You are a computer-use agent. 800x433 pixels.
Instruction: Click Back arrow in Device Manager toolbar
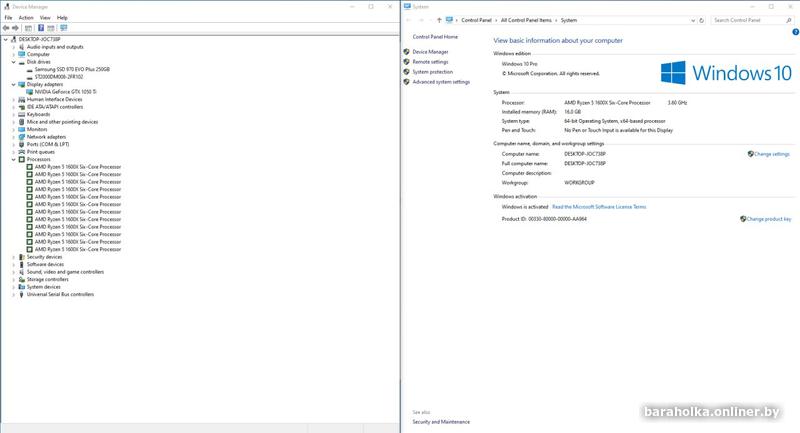pyautogui.click(x=6, y=28)
